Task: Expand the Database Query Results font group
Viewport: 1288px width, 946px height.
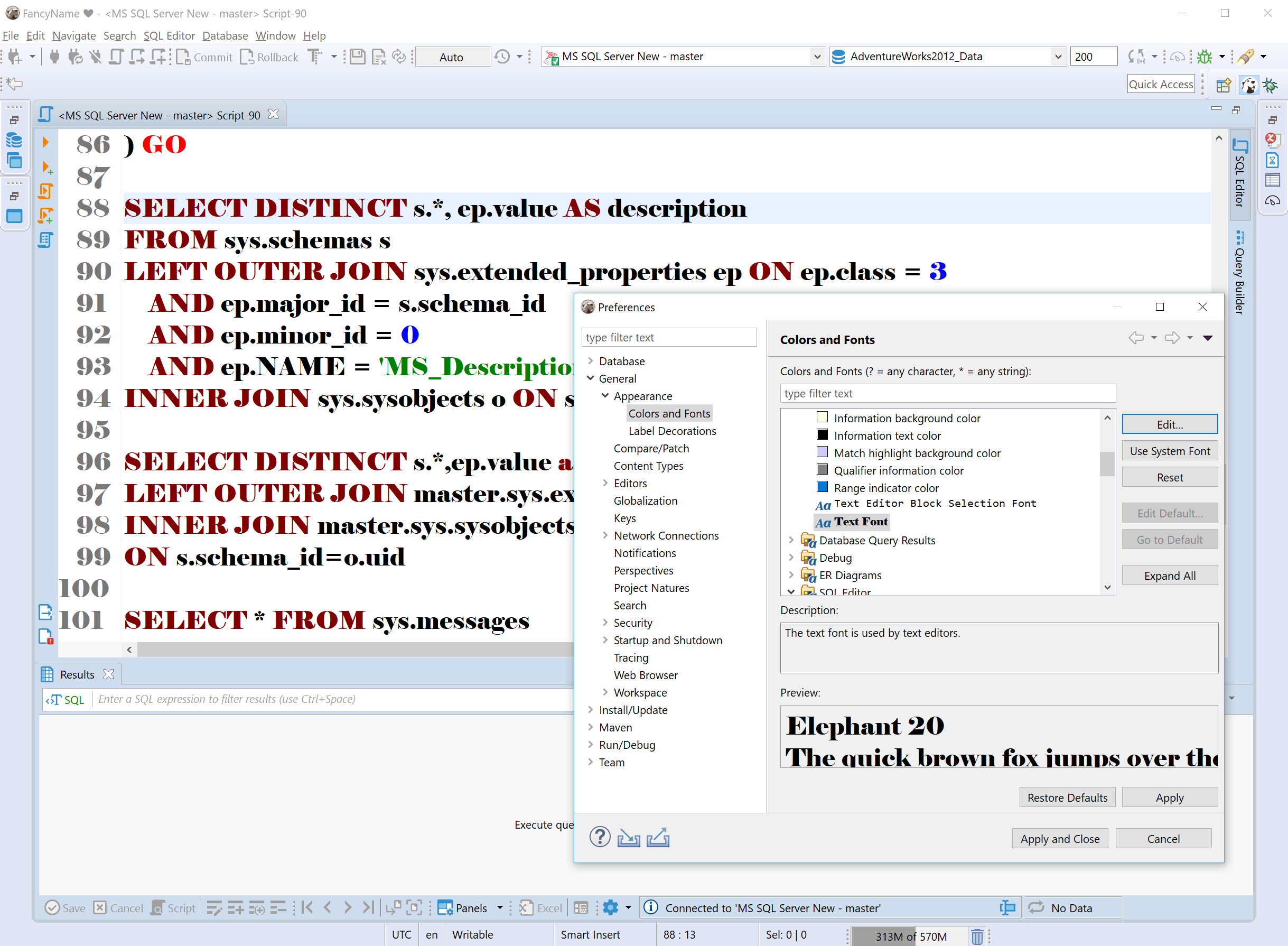Action: pyautogui.click(x=791, y=540)
